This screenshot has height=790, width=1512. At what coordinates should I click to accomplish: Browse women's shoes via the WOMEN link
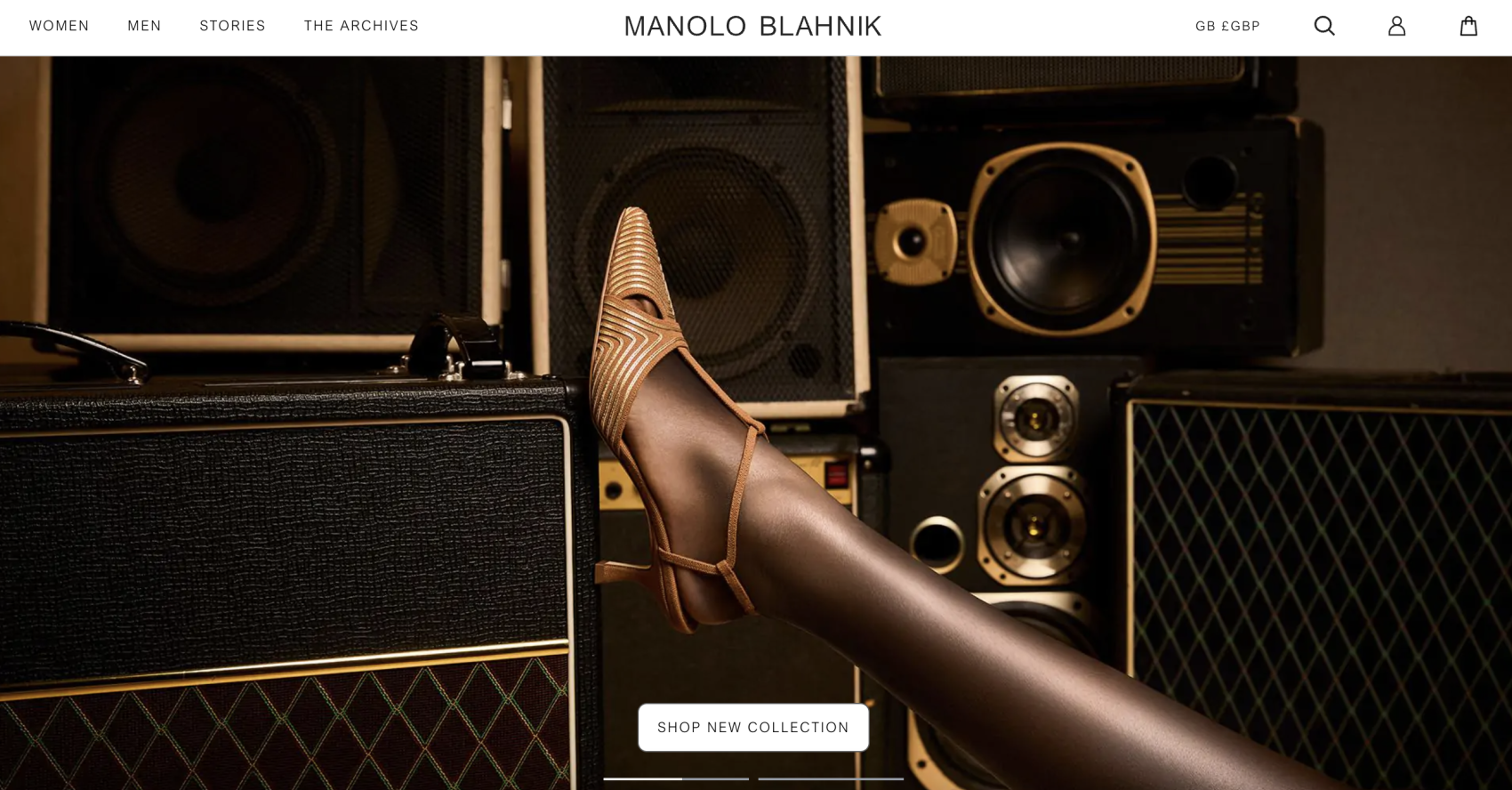point(60,26)
